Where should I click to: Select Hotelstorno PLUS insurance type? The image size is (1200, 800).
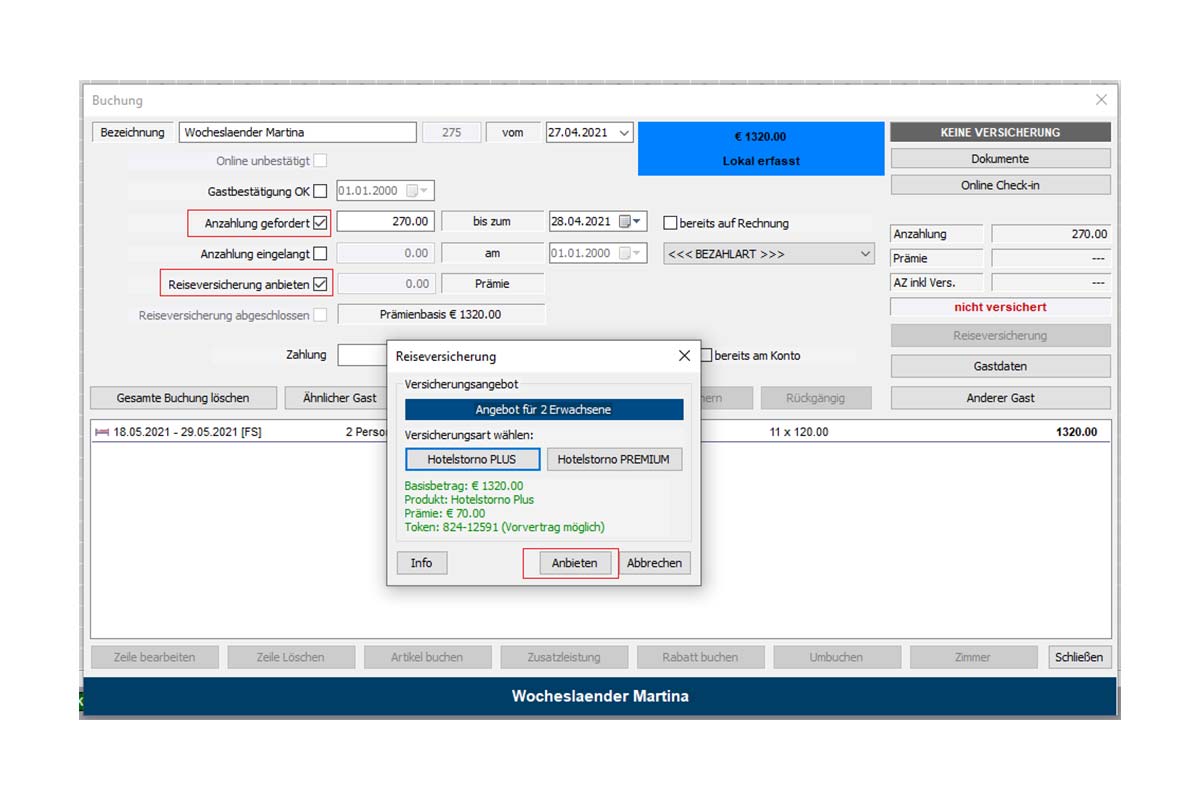coord(472,459)
